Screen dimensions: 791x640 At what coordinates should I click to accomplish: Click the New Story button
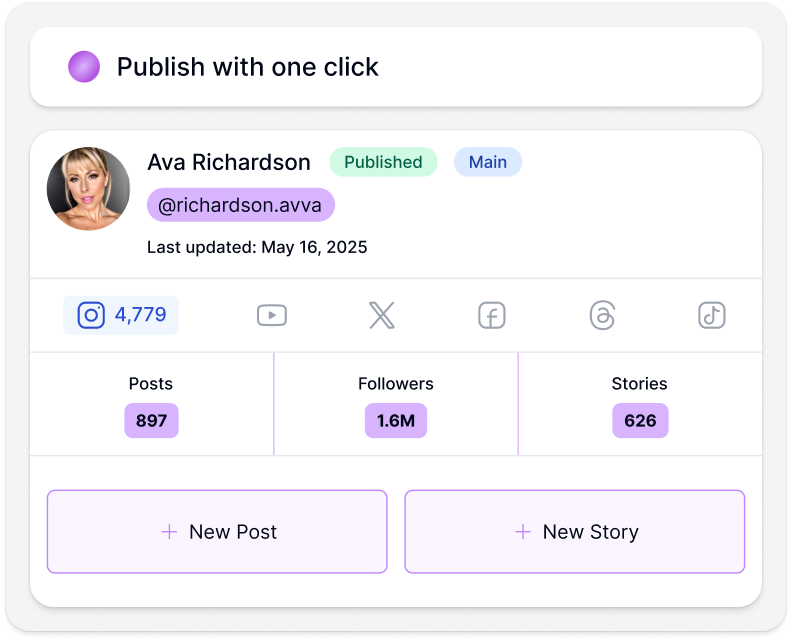(x=574, y=532)
